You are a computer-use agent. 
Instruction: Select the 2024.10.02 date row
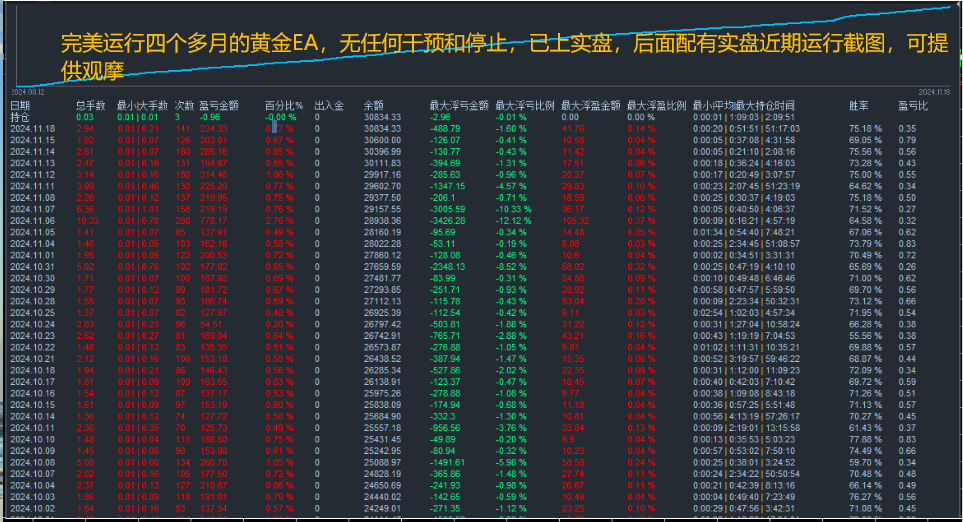[33, 508]
